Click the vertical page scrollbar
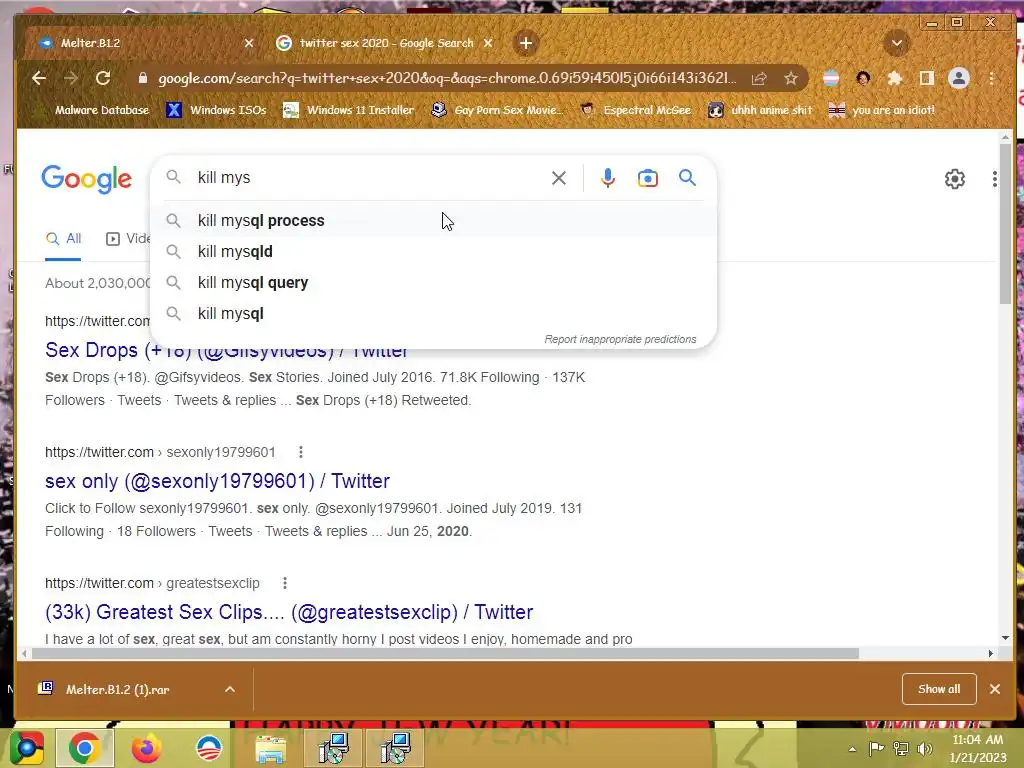This screenshot has width=1024, height=768. (x=1005, y=223)
